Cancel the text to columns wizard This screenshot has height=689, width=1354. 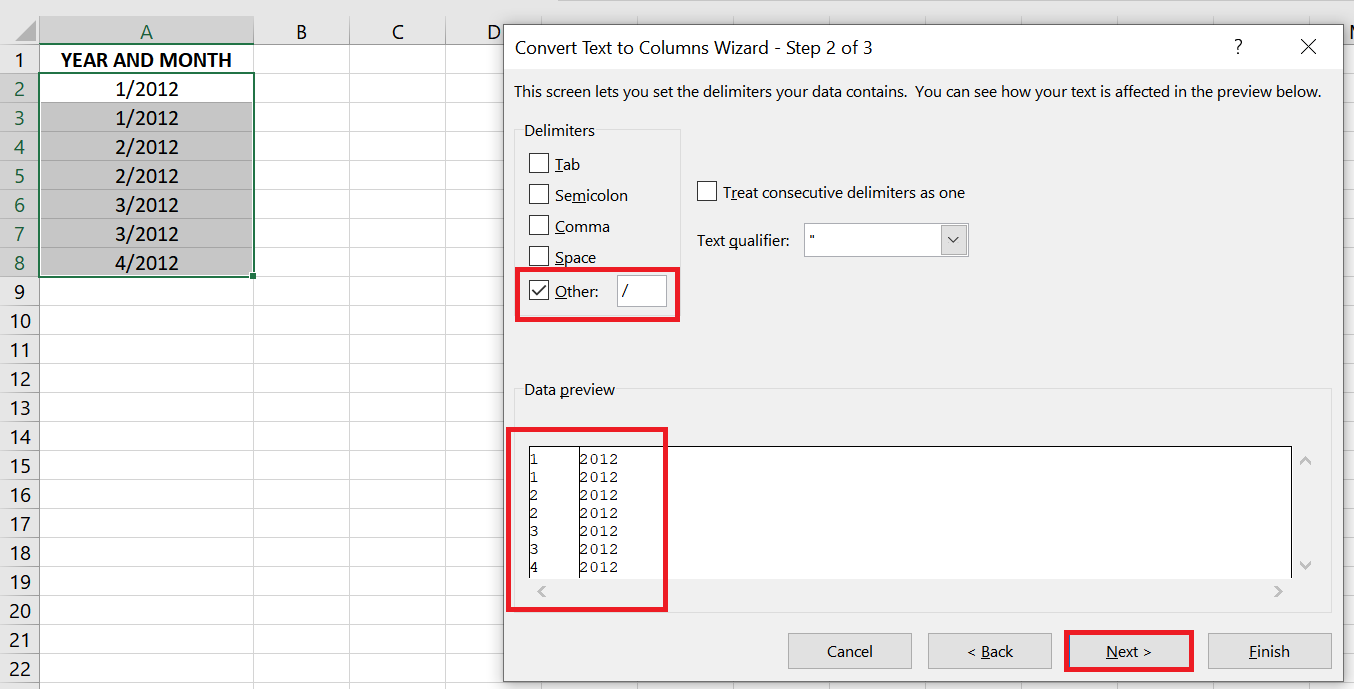click(849, 651)
